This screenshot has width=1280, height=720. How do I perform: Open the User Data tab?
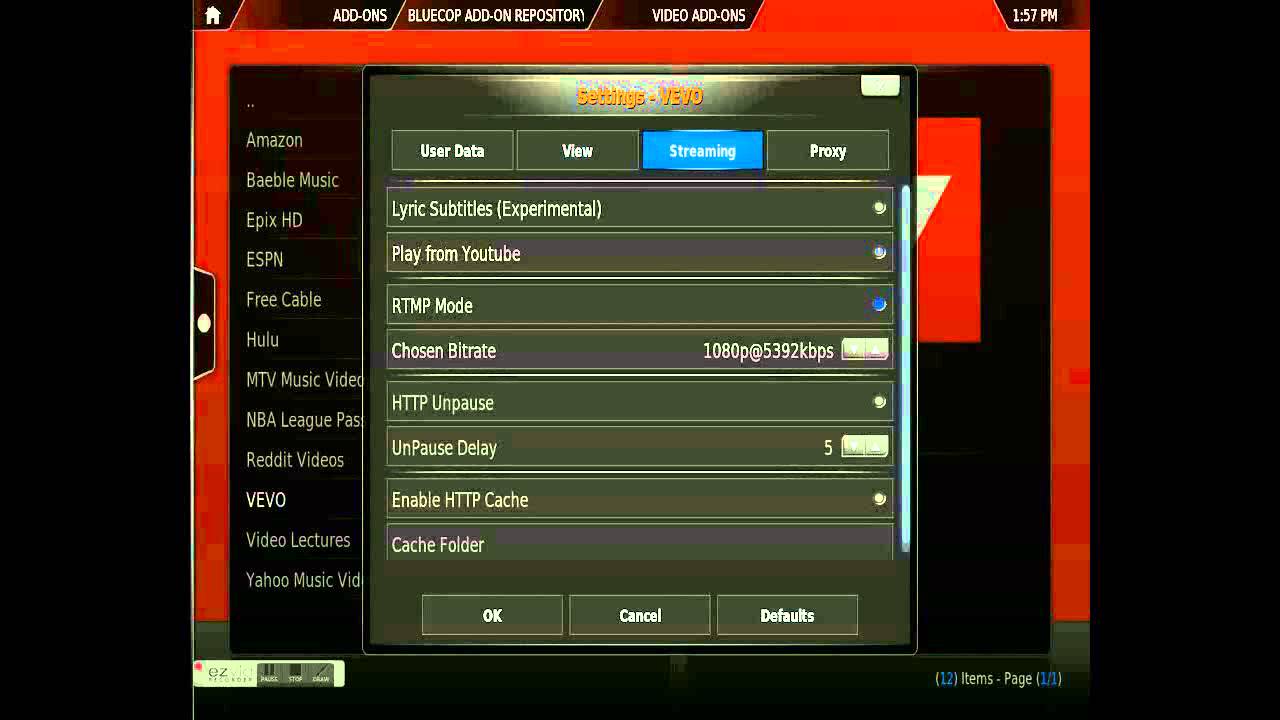(452, 151)
